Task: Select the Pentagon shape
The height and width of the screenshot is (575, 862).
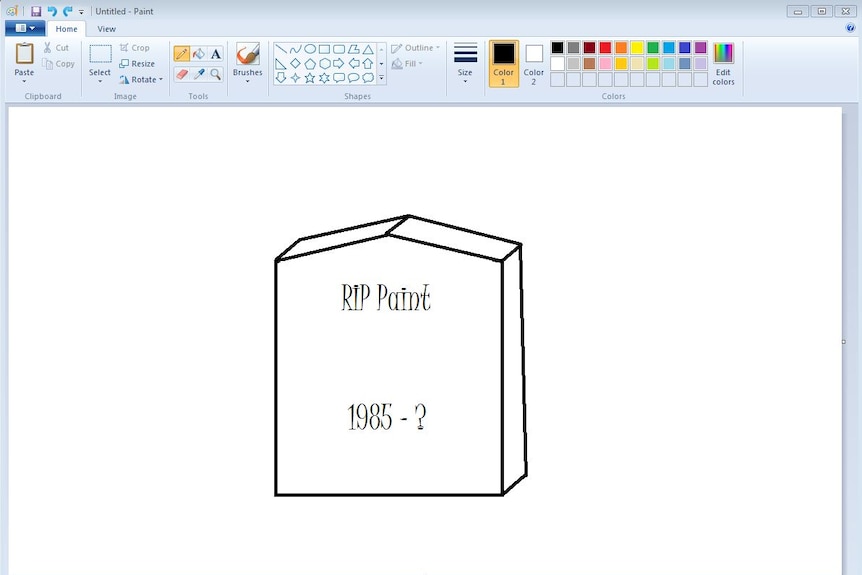Action: [x=310, y=64]
